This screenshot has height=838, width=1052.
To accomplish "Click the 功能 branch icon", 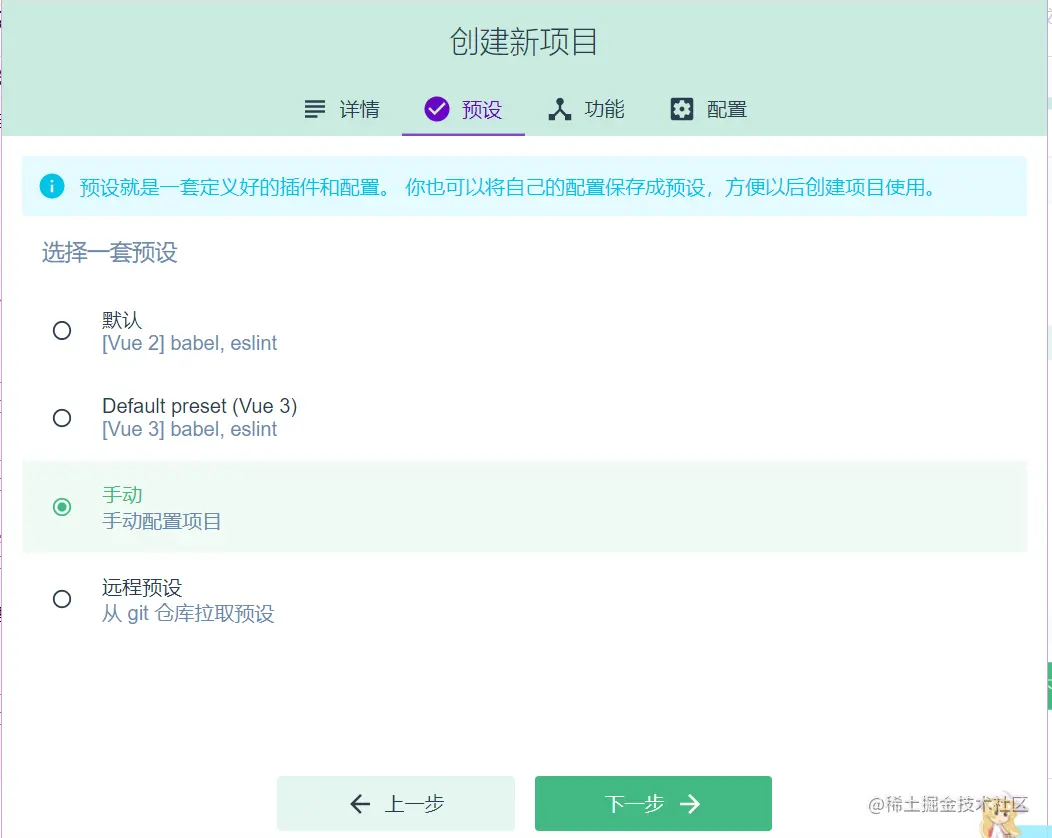I will click(x=560, y=109).
